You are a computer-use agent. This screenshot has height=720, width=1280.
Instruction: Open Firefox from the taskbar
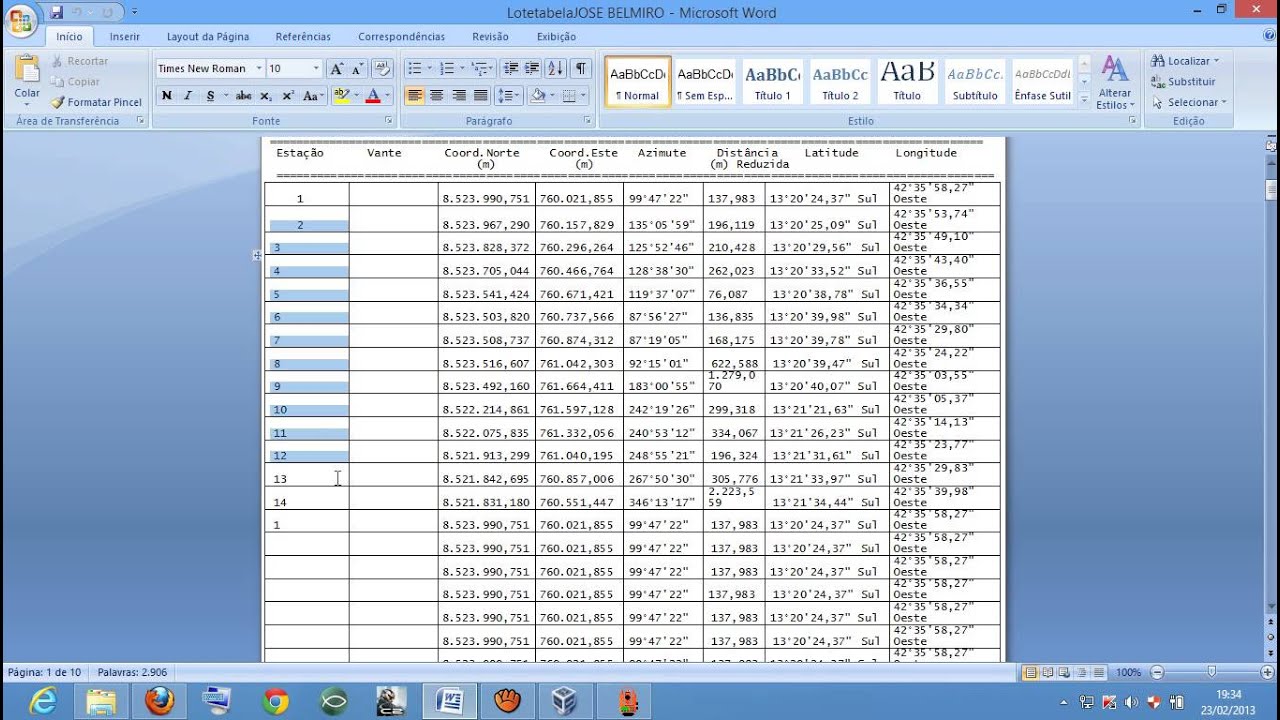pos(160,701)
